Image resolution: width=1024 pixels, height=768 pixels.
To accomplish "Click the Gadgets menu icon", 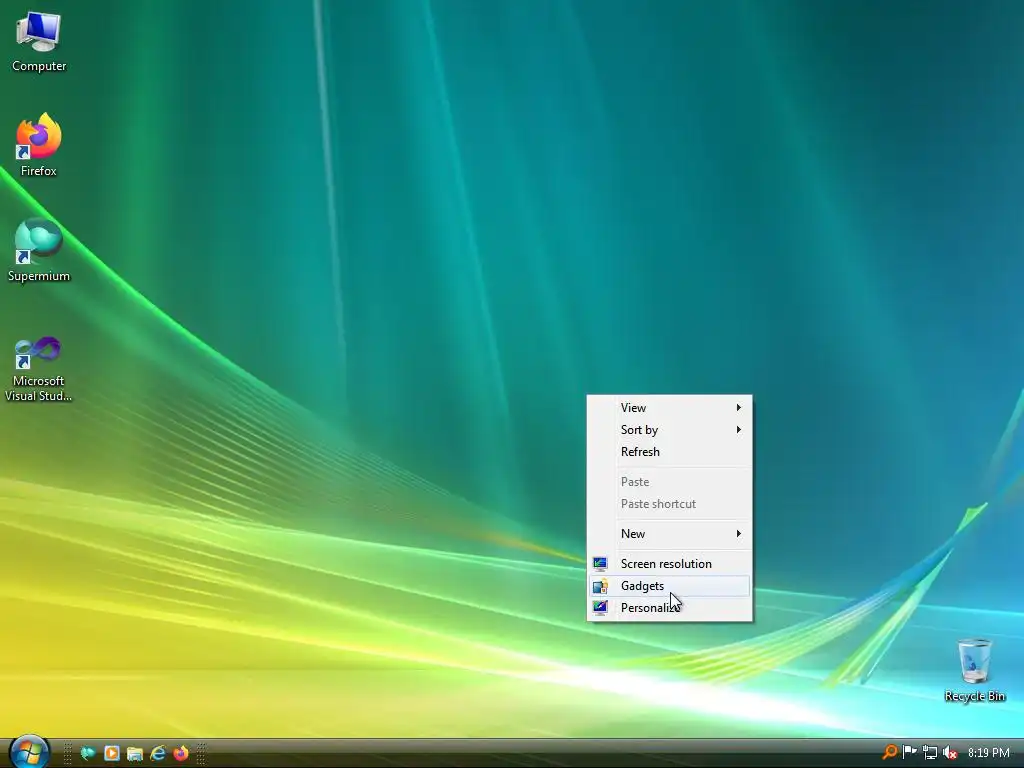I will 600,586.
